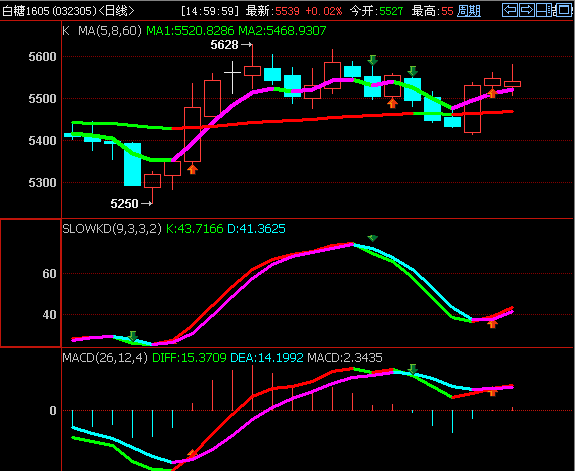Click green down arrow on SLOWKD peak
The width and height of the screenshot is (575, 471).
[373, 238]
